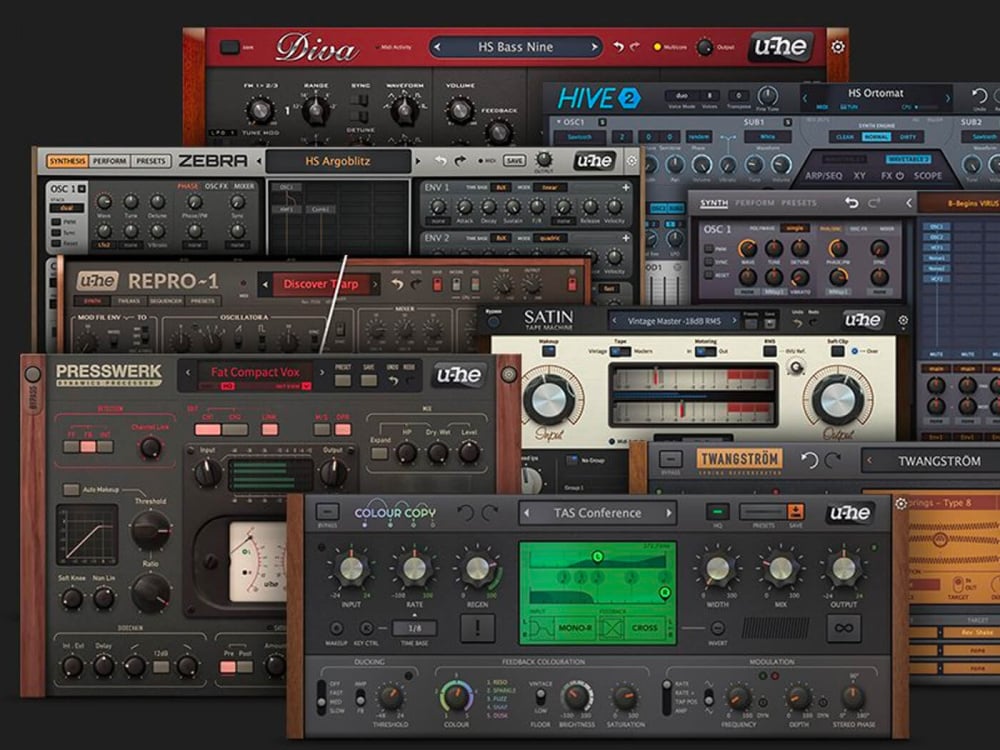1000x750 pixels.
Task: Add a section with ENV 1 plus icon
Action: click(x=626, y=188)
